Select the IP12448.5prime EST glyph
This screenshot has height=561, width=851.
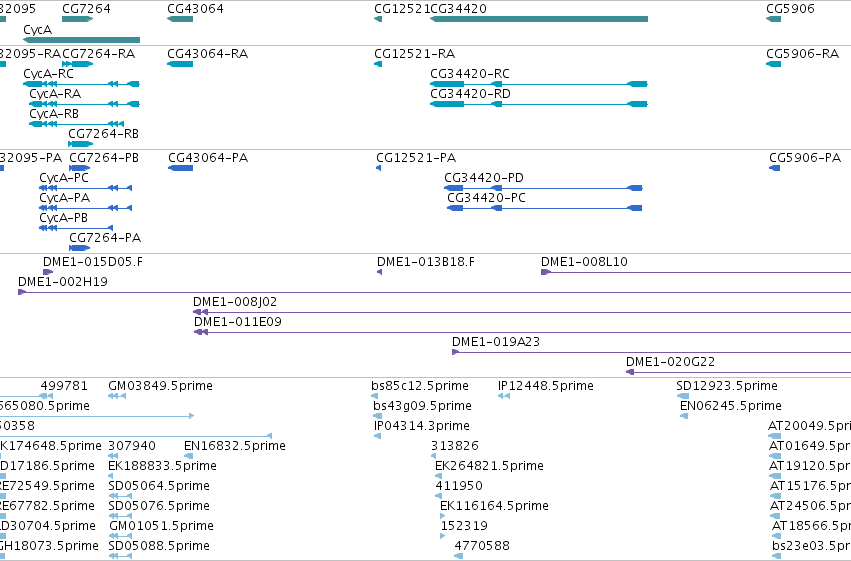[x=504, y=396]
